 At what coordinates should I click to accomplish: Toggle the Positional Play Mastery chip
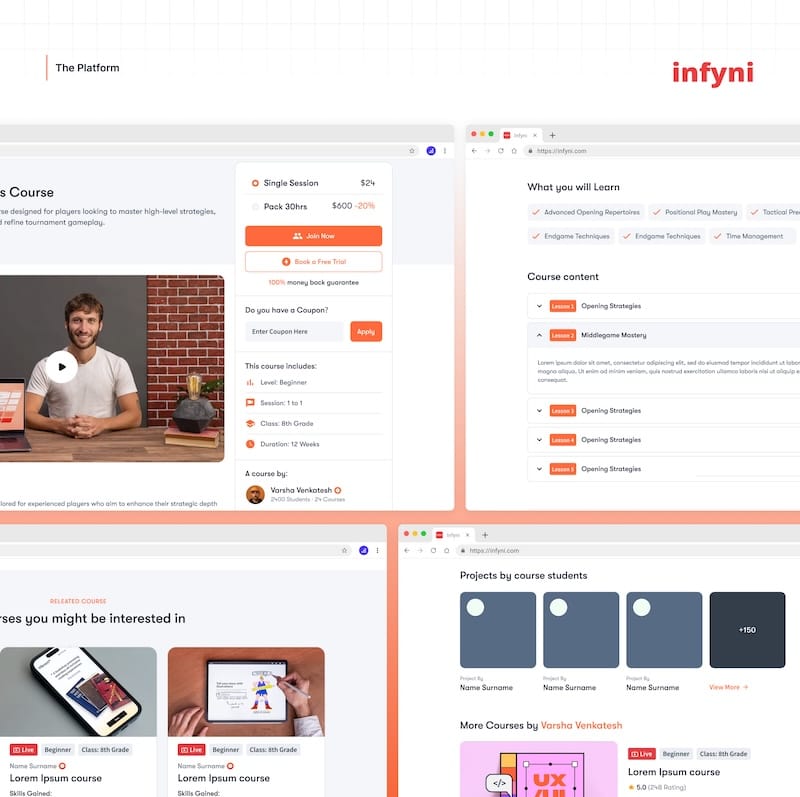click(x=695, y=212)
